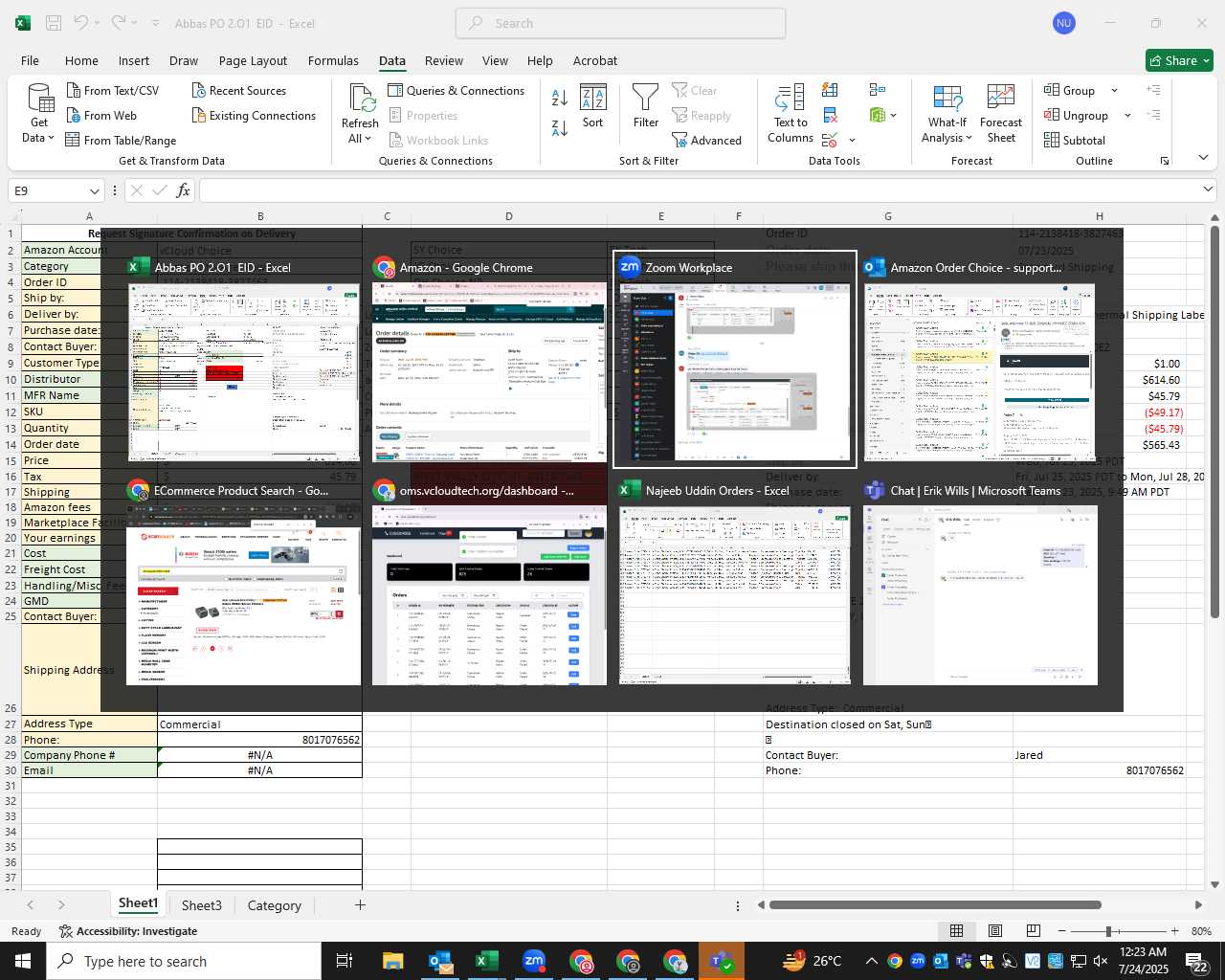This screenshot has width=1225, height=980.
Task: Click the Remove Duplicates icon
Action: coord(830,115)
